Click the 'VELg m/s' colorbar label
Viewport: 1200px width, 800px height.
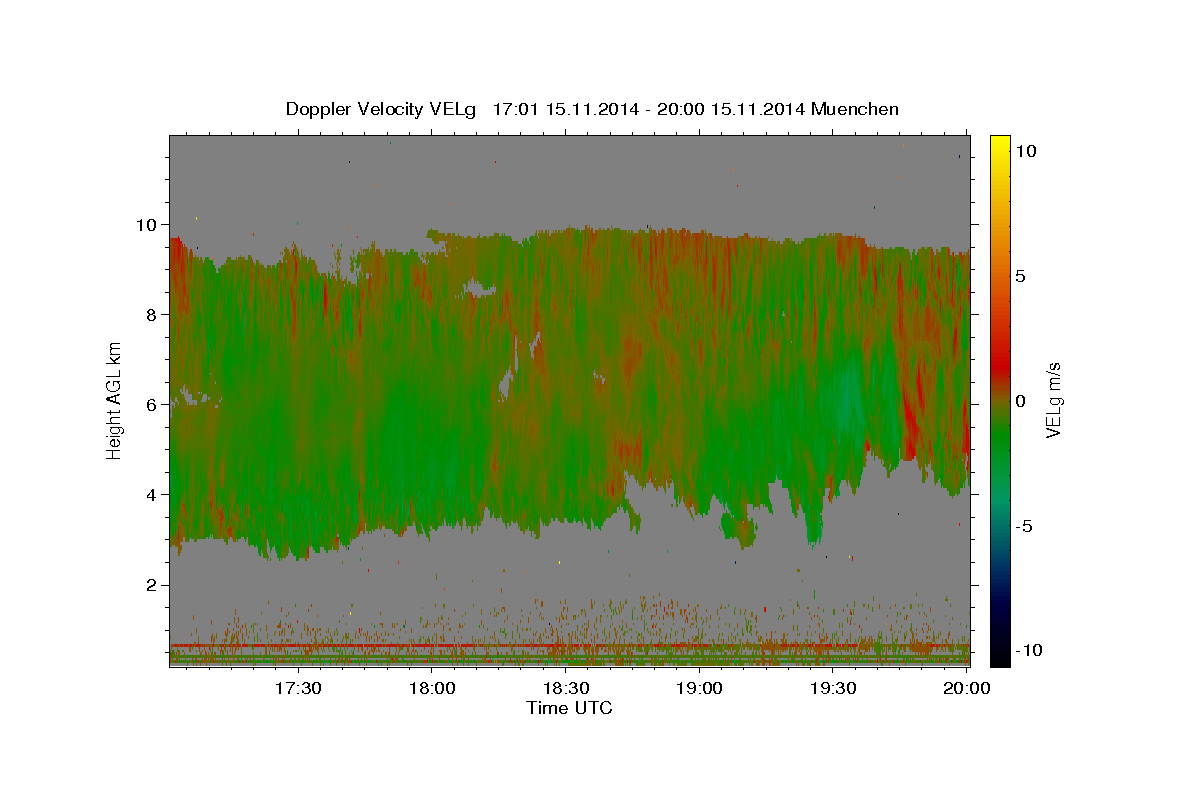coord(1054,400)
